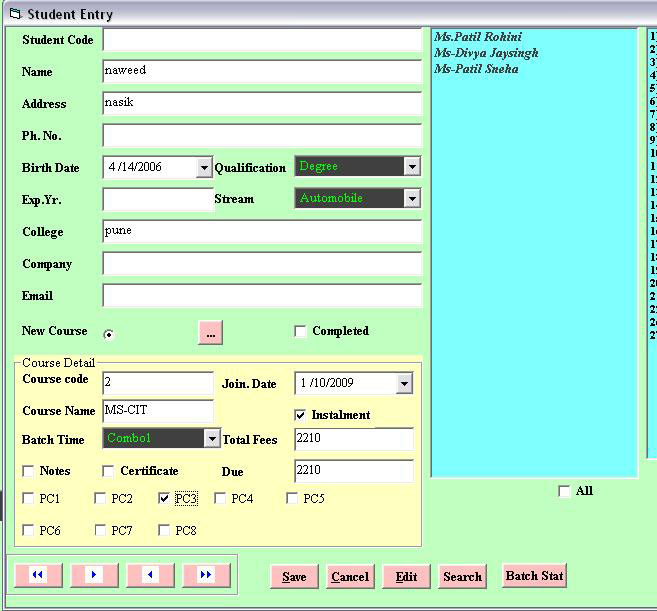657x611 pixels.
Task: Check the PC1 checkbox
Action: (x=28, y=498)
